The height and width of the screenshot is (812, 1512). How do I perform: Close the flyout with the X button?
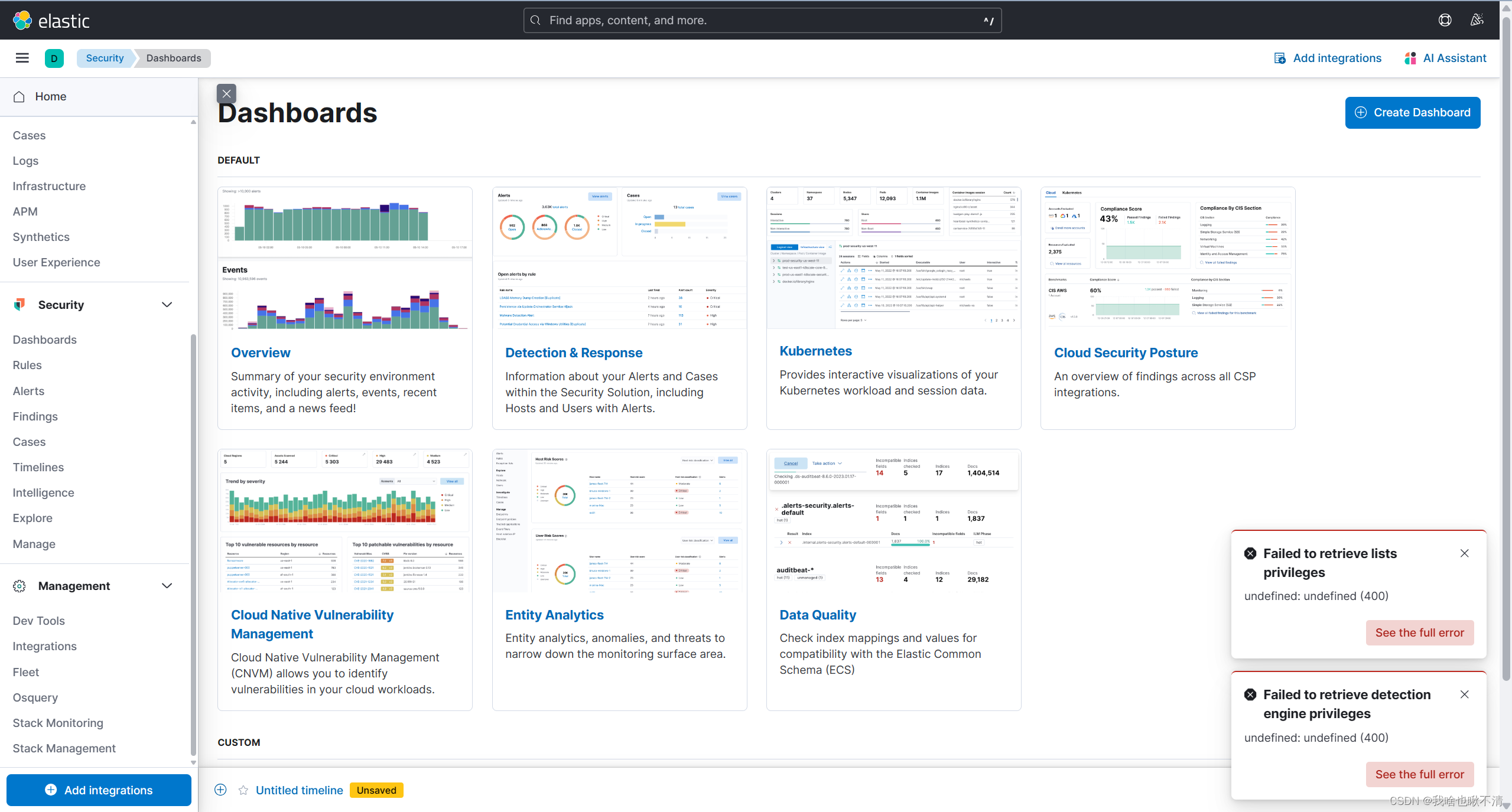226,94
